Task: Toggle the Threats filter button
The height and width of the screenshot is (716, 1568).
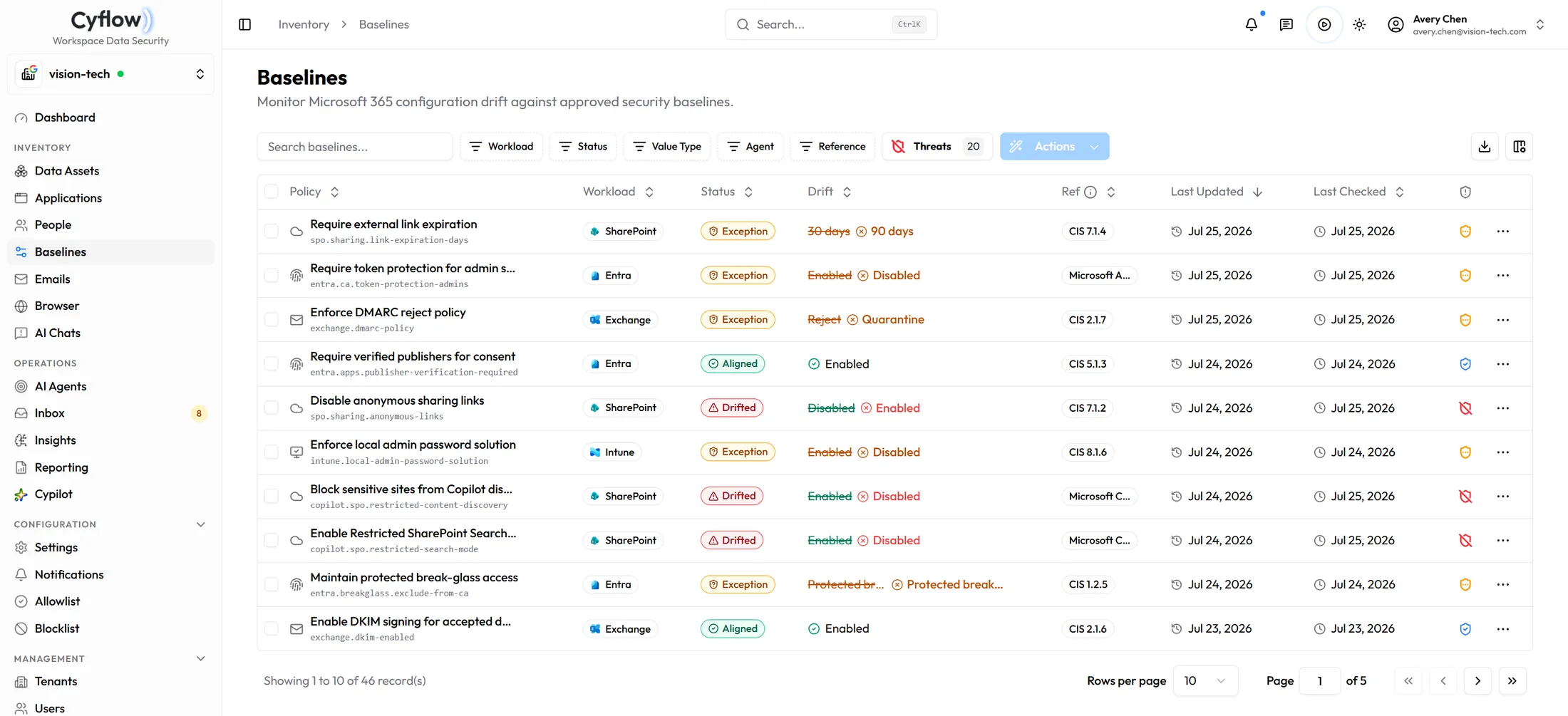Action: (937, 146)
